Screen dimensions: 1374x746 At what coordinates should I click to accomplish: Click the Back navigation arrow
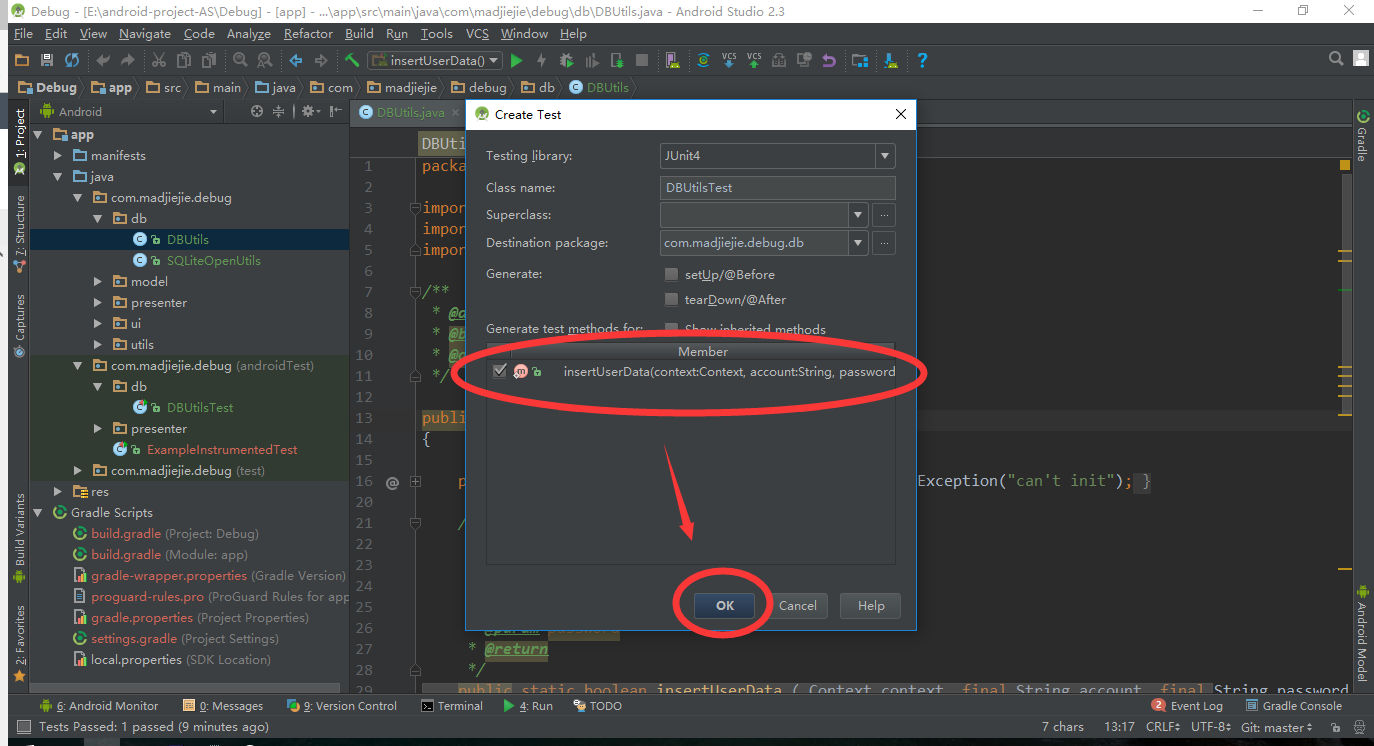point(295,60)
